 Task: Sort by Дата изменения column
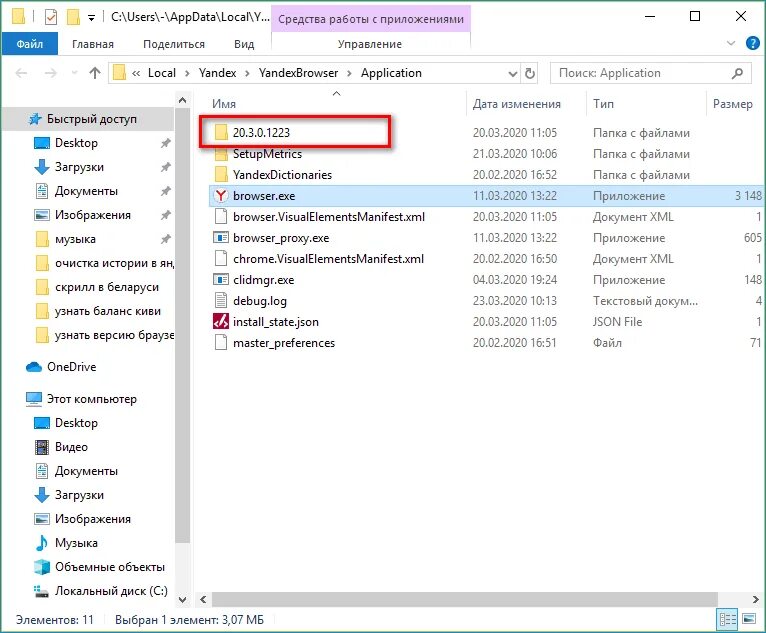pyautogui.click(x=517, y=104)
